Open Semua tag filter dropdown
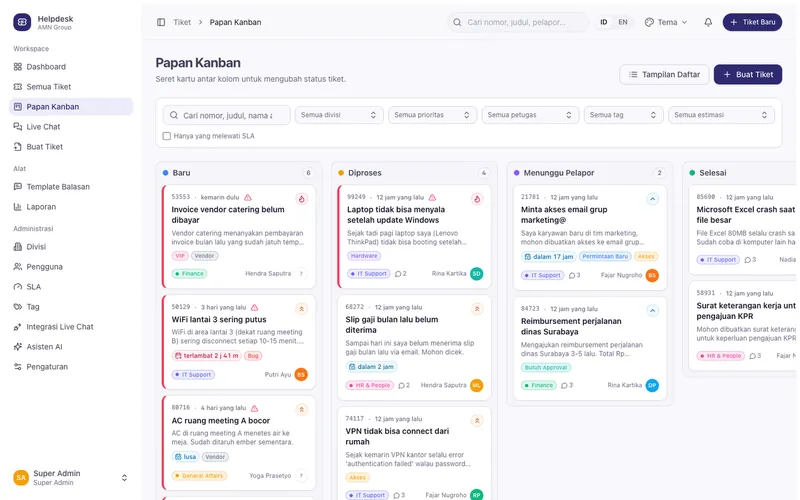This screenshot has width=800, height=500. tap(623, 115)
